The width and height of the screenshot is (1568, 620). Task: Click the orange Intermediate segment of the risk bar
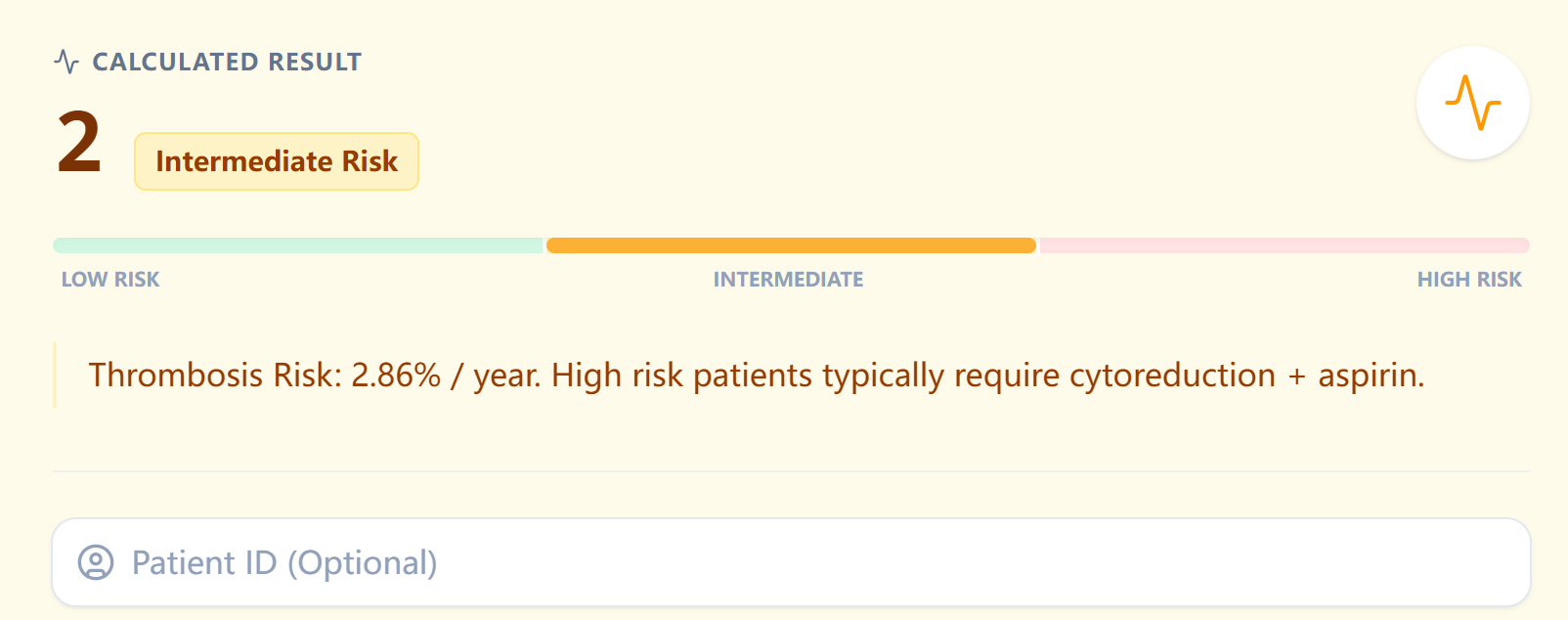(x=790, y=244)
